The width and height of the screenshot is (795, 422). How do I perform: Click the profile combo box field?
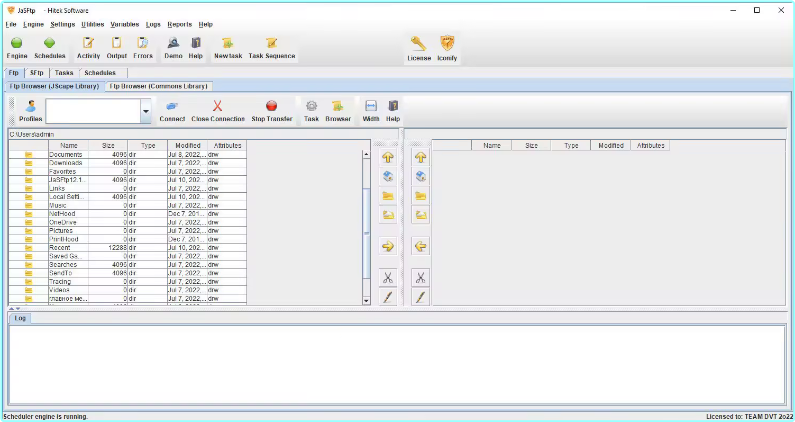pos(93,111)
